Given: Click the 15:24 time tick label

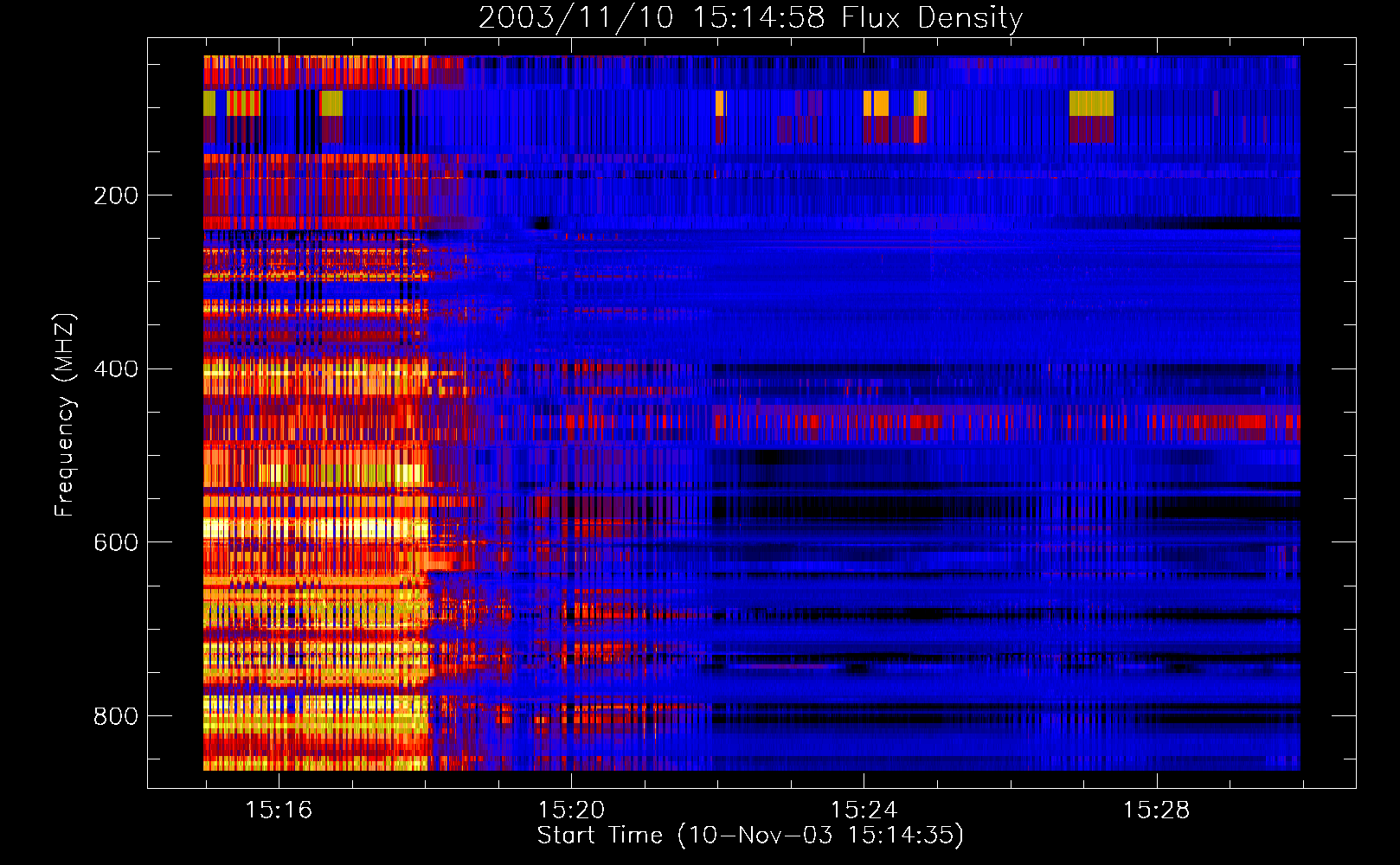Looking at the screenshot, I should coord(864,811).
